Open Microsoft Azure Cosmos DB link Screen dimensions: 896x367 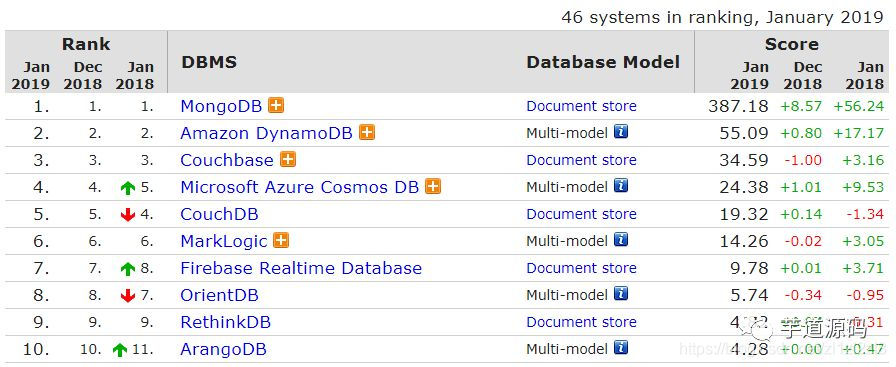pyautogui.click(x=300, y=187)
